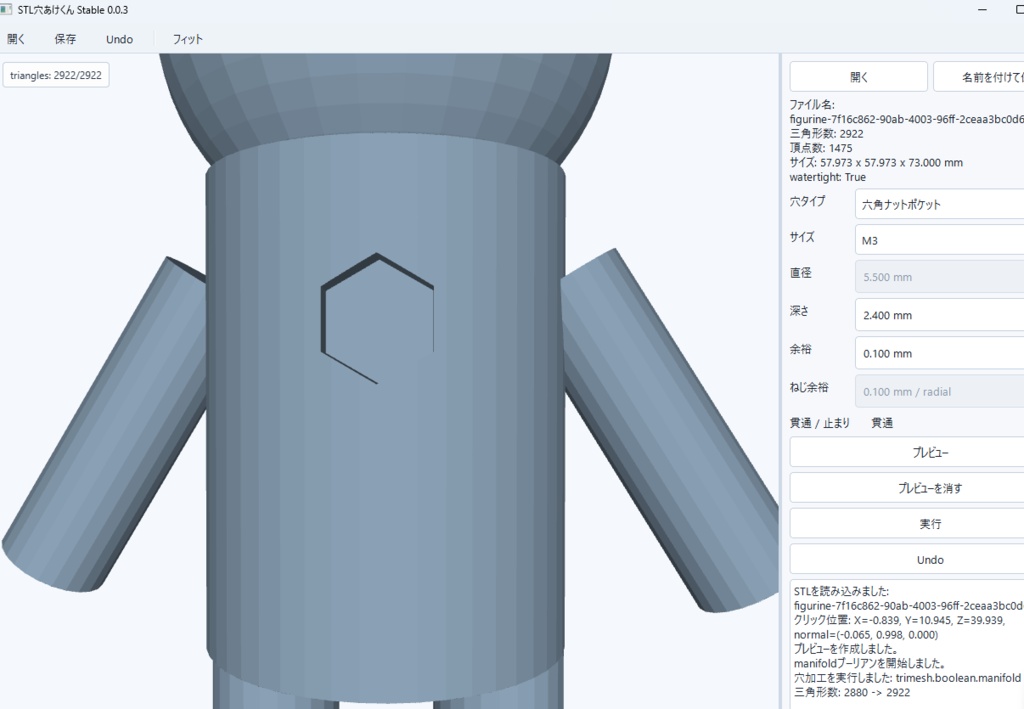This screenshot has width=1024, height=709.
Task: Click the app icon in the title bar
Action: point(7,10)
